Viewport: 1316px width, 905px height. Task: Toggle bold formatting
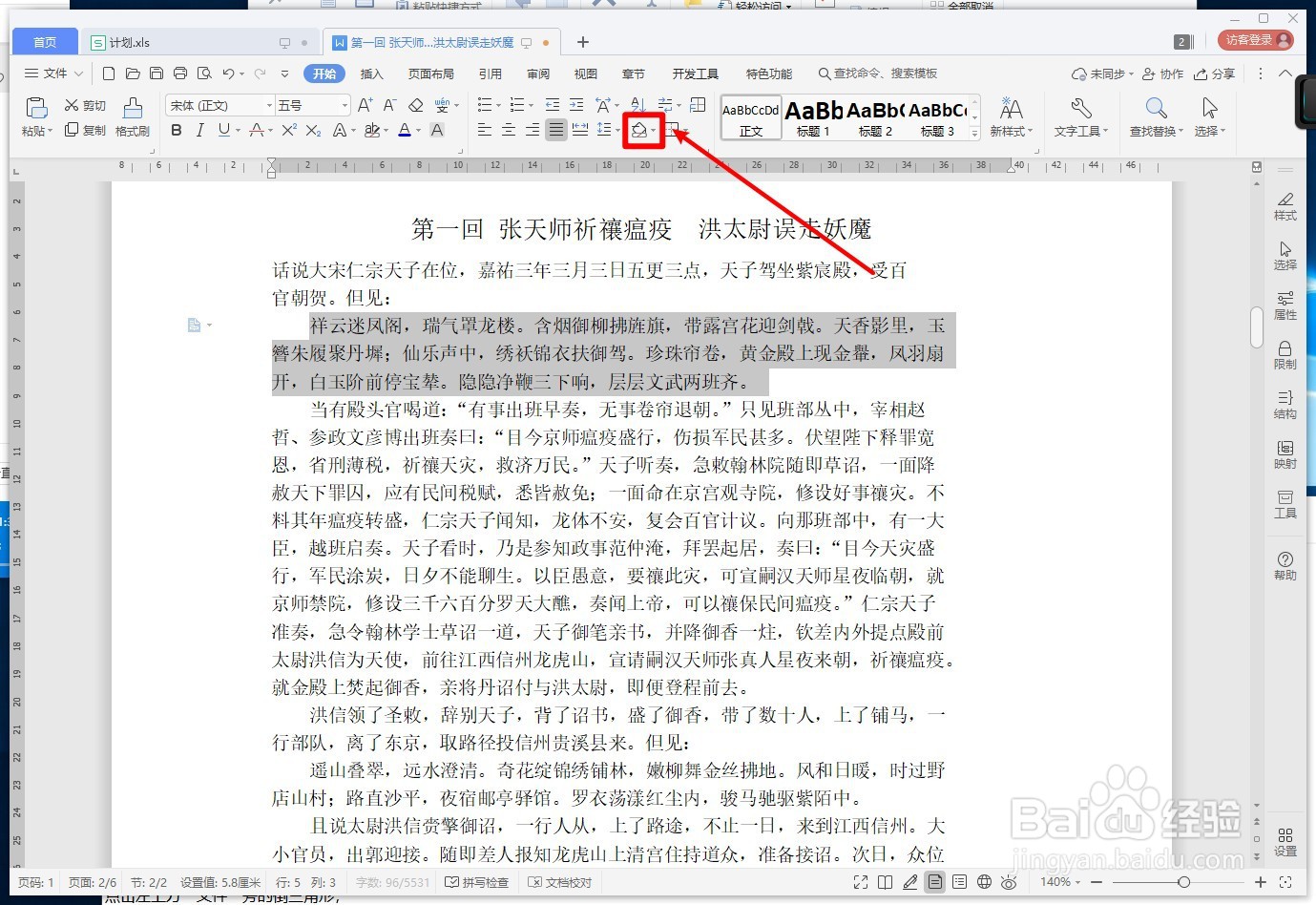click(177, 130)
